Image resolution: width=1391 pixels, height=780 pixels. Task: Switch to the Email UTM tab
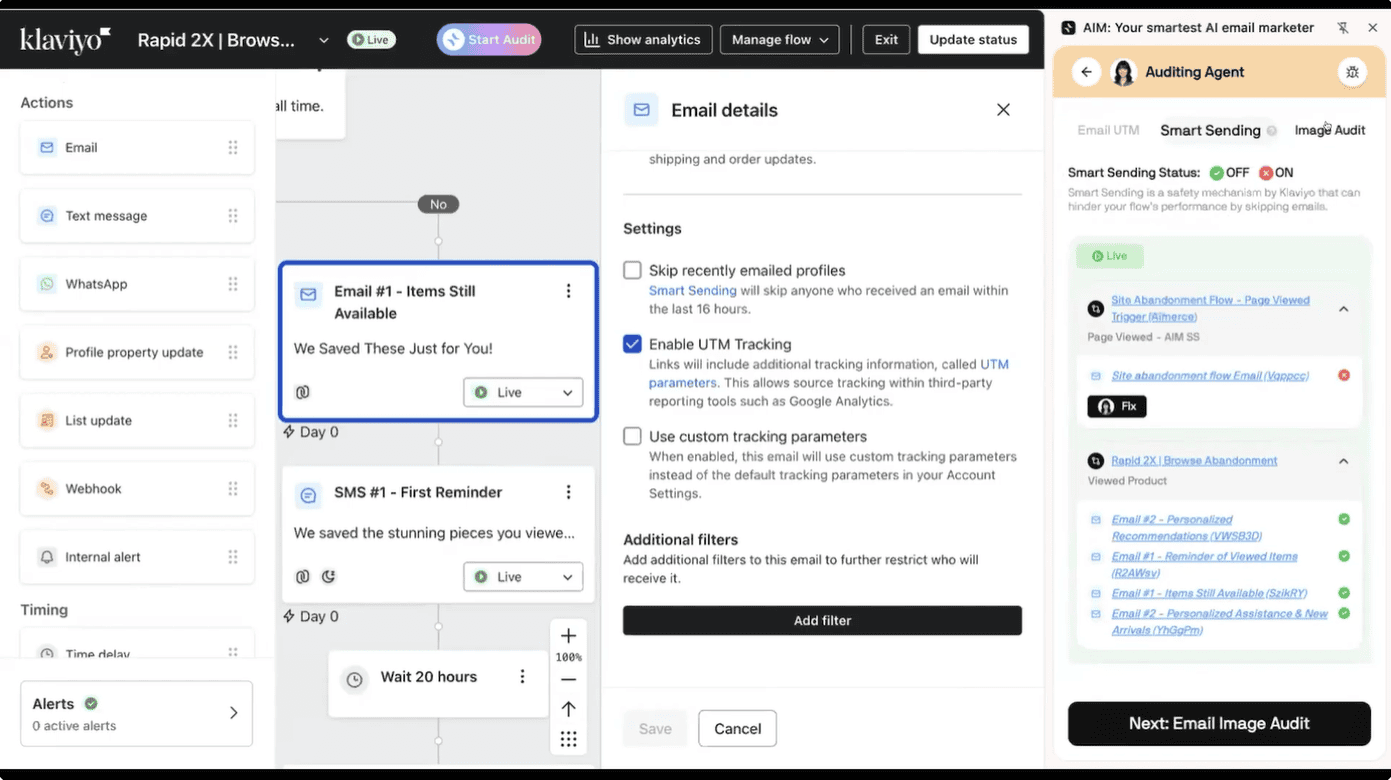[x=1108, y=130]
